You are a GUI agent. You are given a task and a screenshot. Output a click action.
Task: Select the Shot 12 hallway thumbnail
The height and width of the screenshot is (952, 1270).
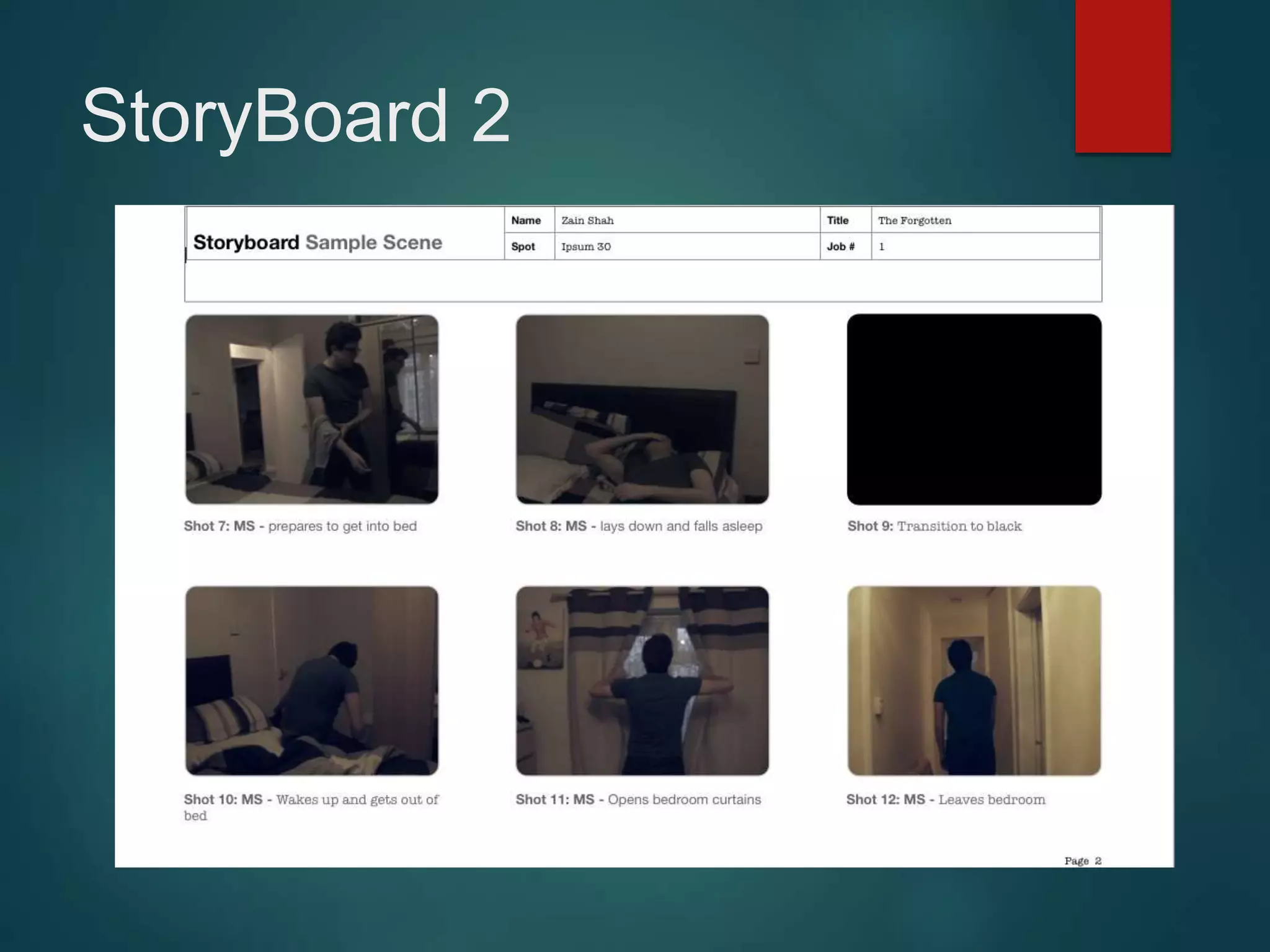(x=974, y=681)
